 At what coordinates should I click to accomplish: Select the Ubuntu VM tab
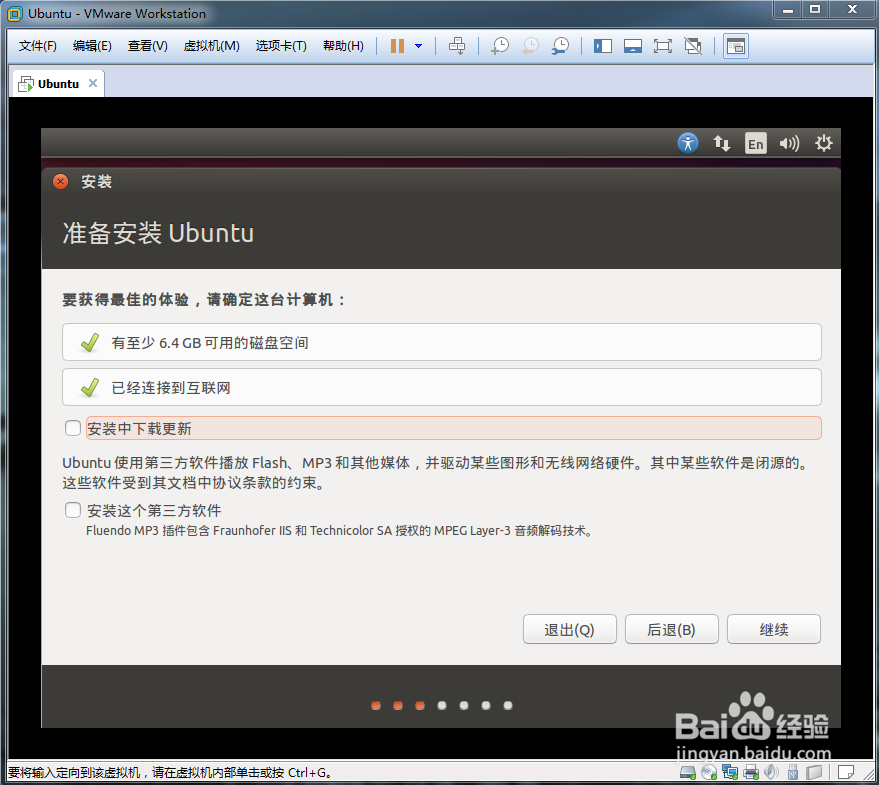tap(58, 84)
